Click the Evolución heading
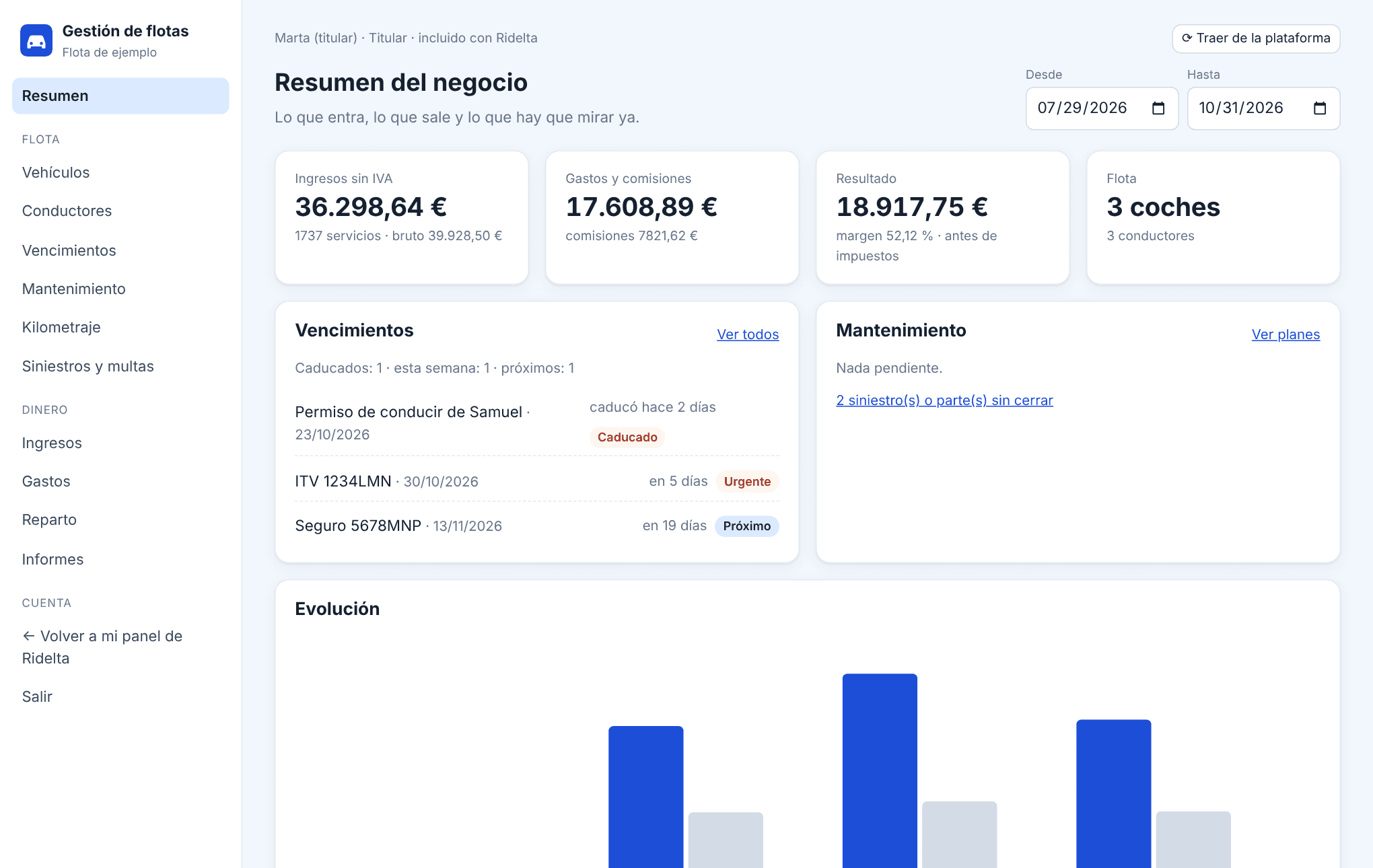 pos(337,609)
